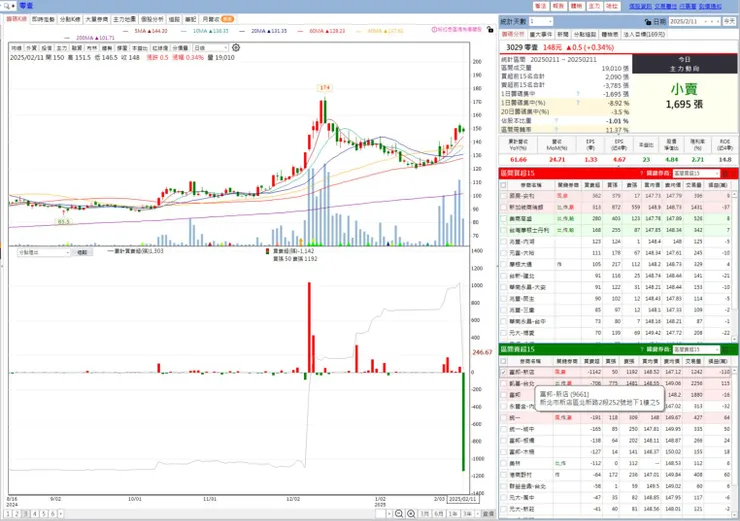The height and width of the screenshot is (521, 740).
Task: Check the 富邦-木柵 row checkbox
Action: click(504, 452)
